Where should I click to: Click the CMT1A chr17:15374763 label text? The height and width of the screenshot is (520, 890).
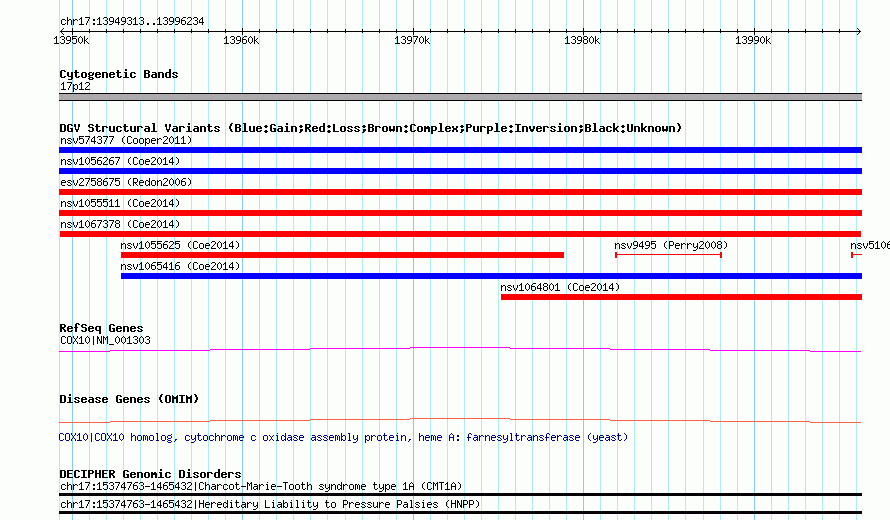click(261, 486)
